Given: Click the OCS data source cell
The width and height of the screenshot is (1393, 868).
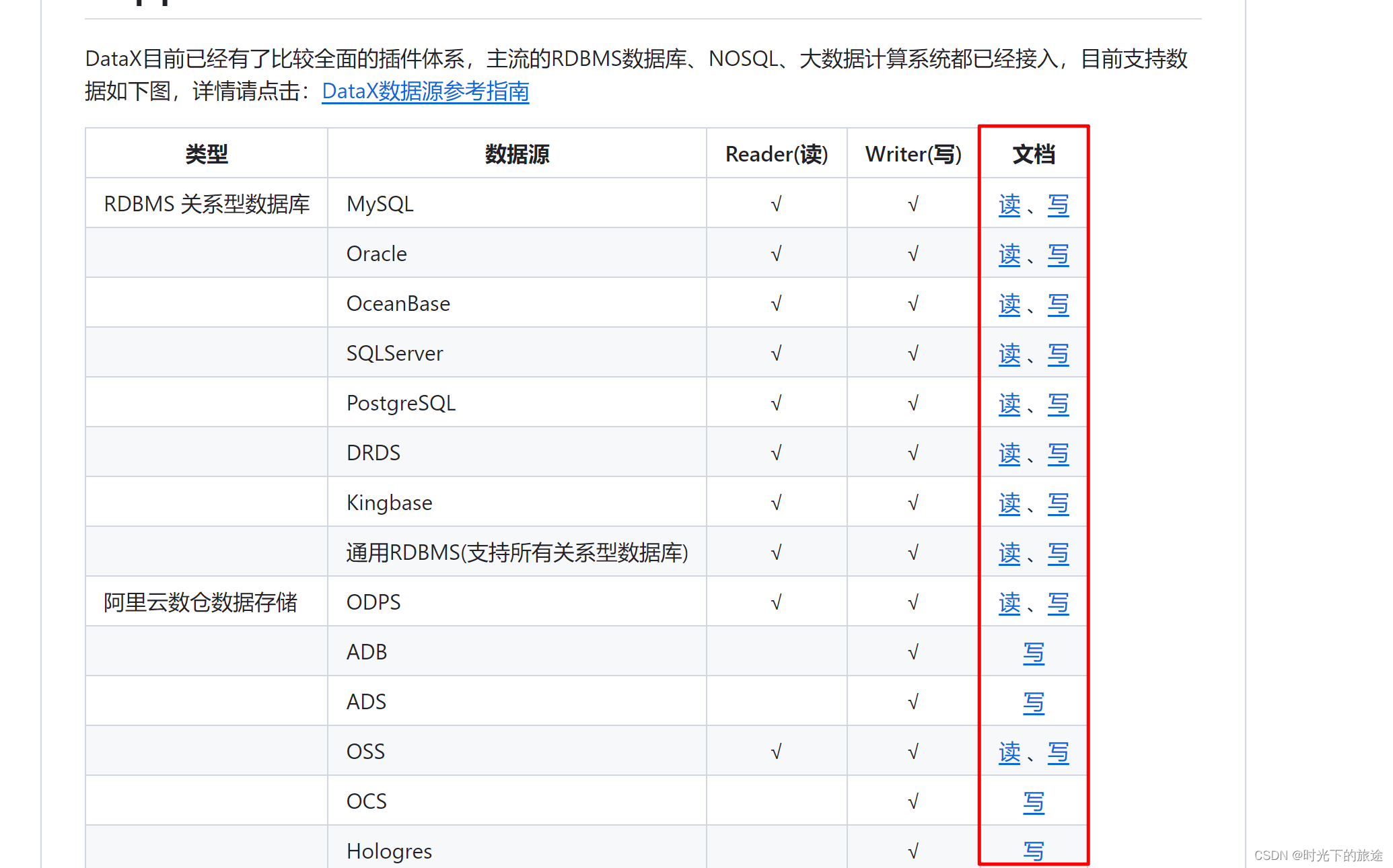Looking at the screenshot, I should [x=517, y=801].
